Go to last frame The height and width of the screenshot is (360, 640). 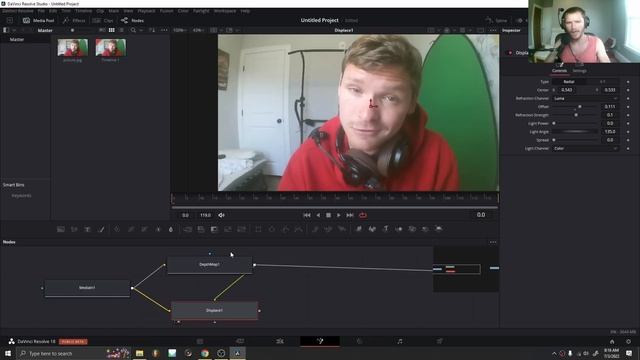350,215
